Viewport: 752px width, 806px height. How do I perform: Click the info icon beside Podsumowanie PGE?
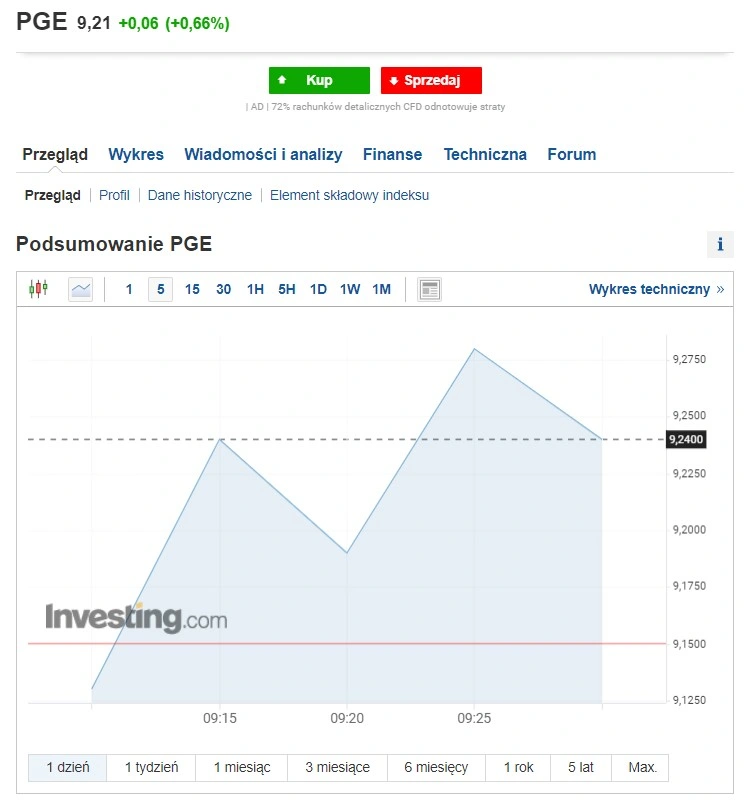click(x=720, y=244)
